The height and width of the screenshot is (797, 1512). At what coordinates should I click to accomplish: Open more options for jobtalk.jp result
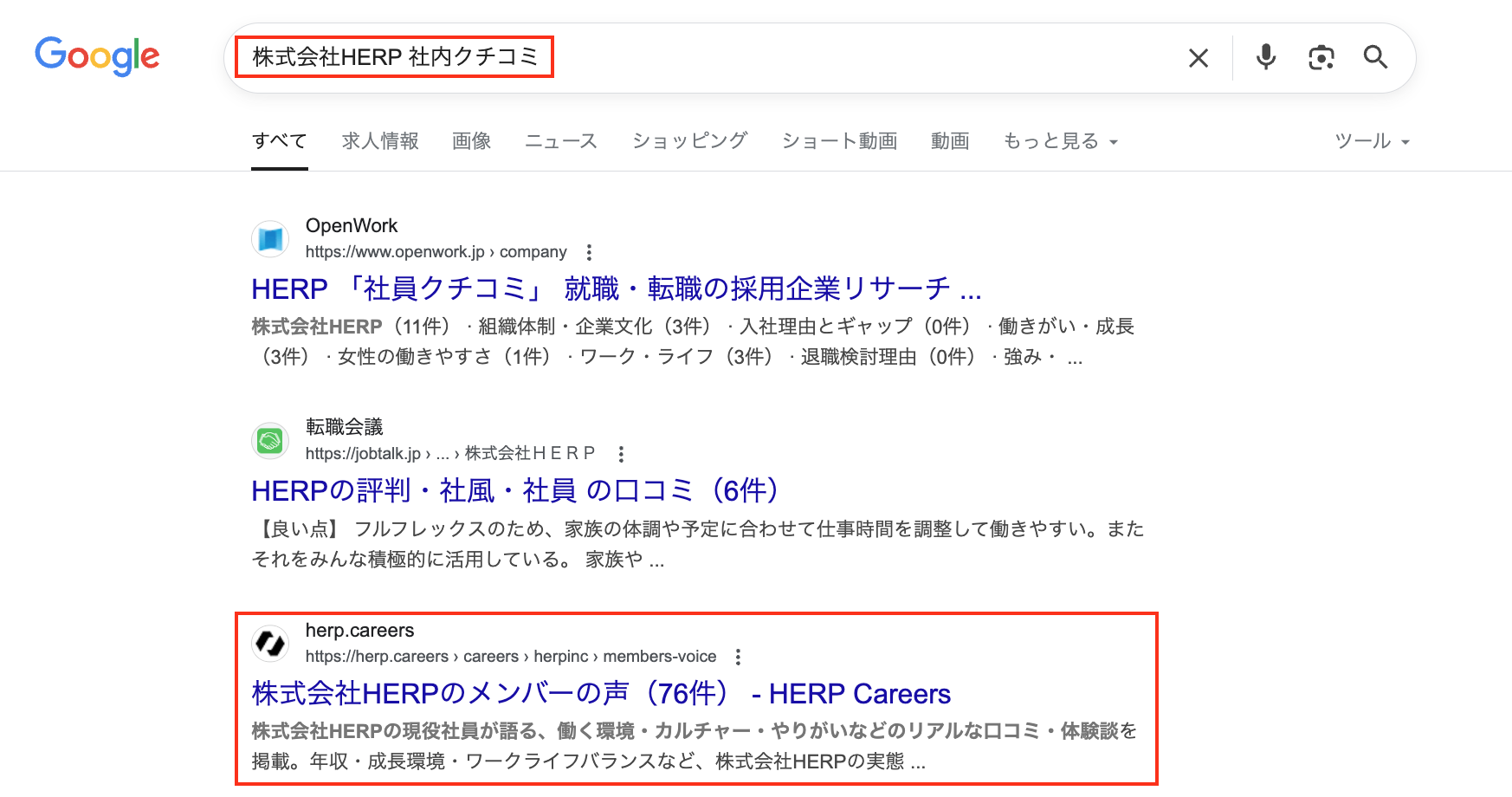[621, 454]
